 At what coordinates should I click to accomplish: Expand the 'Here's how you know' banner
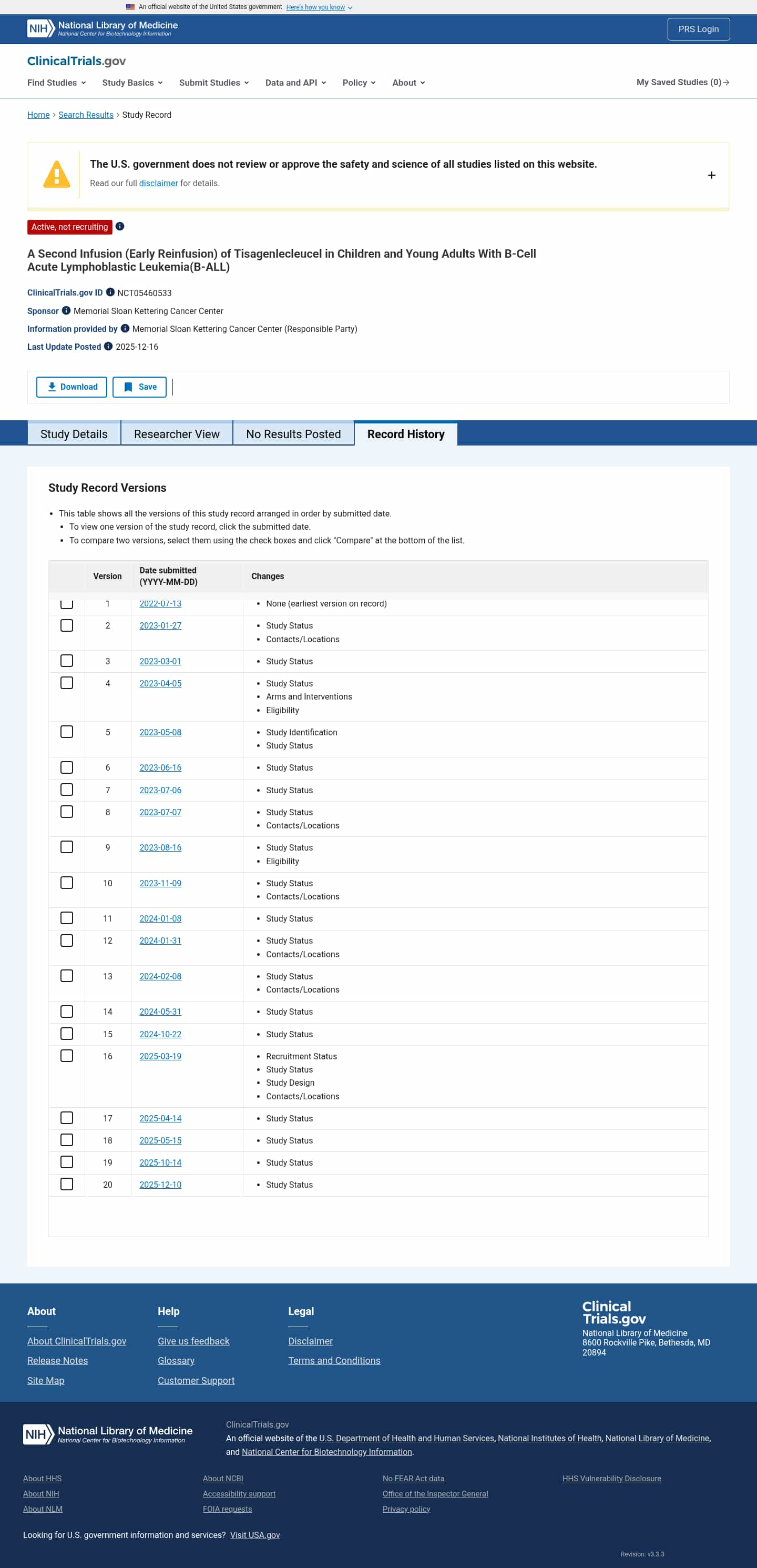pos(319,7)
